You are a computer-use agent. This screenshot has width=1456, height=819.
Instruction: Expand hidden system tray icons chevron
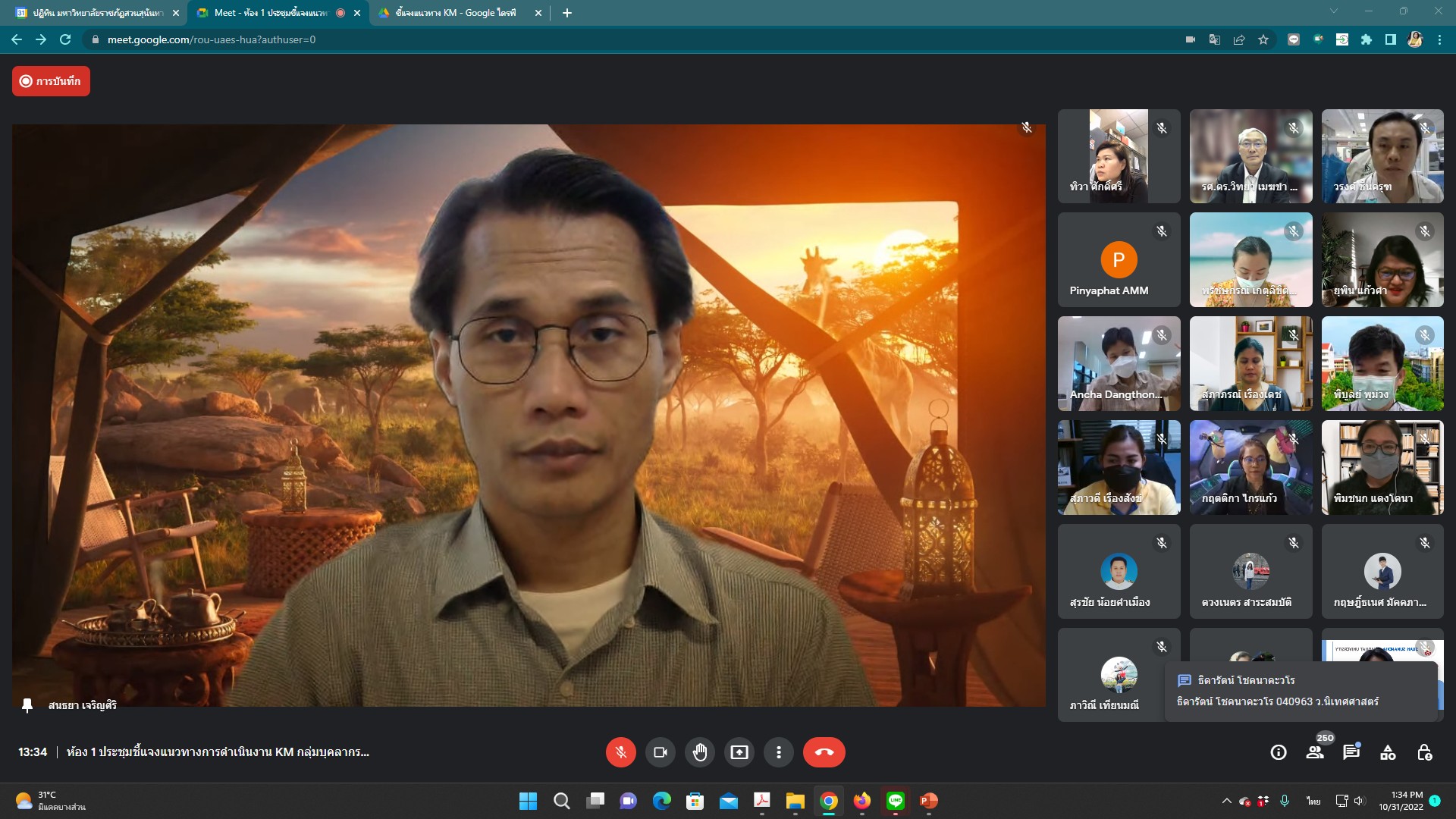(1226, 801)
